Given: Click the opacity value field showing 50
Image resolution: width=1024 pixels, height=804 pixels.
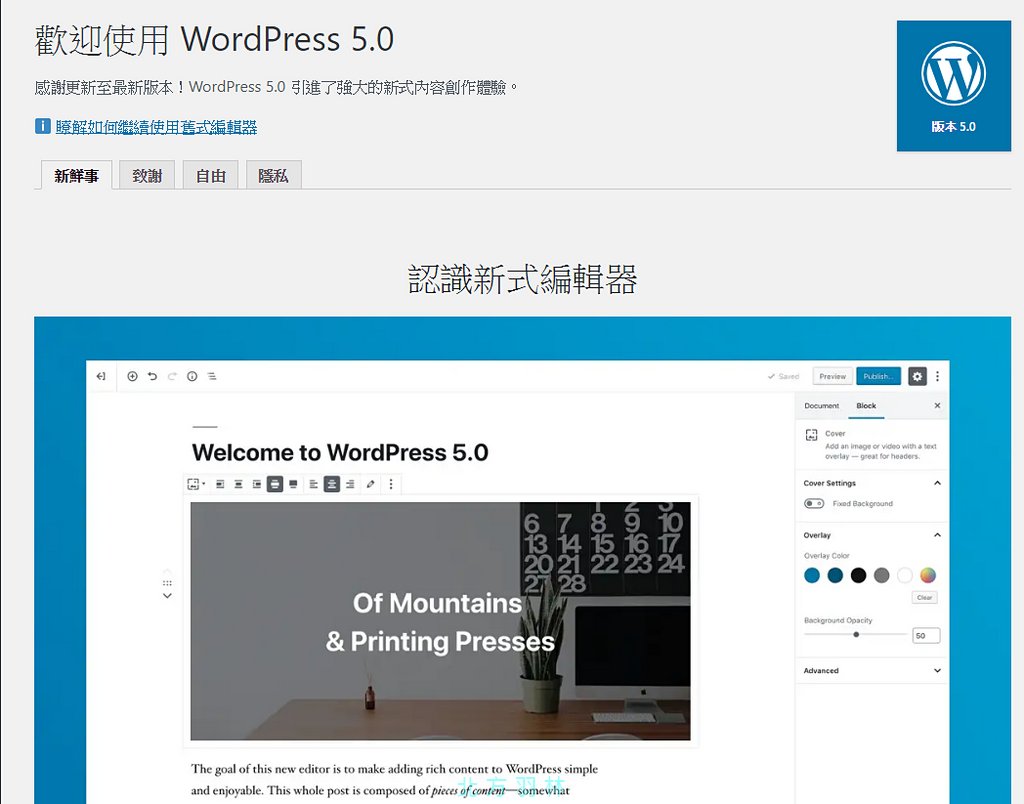Looking at the screenshot, I should [925, 635].
